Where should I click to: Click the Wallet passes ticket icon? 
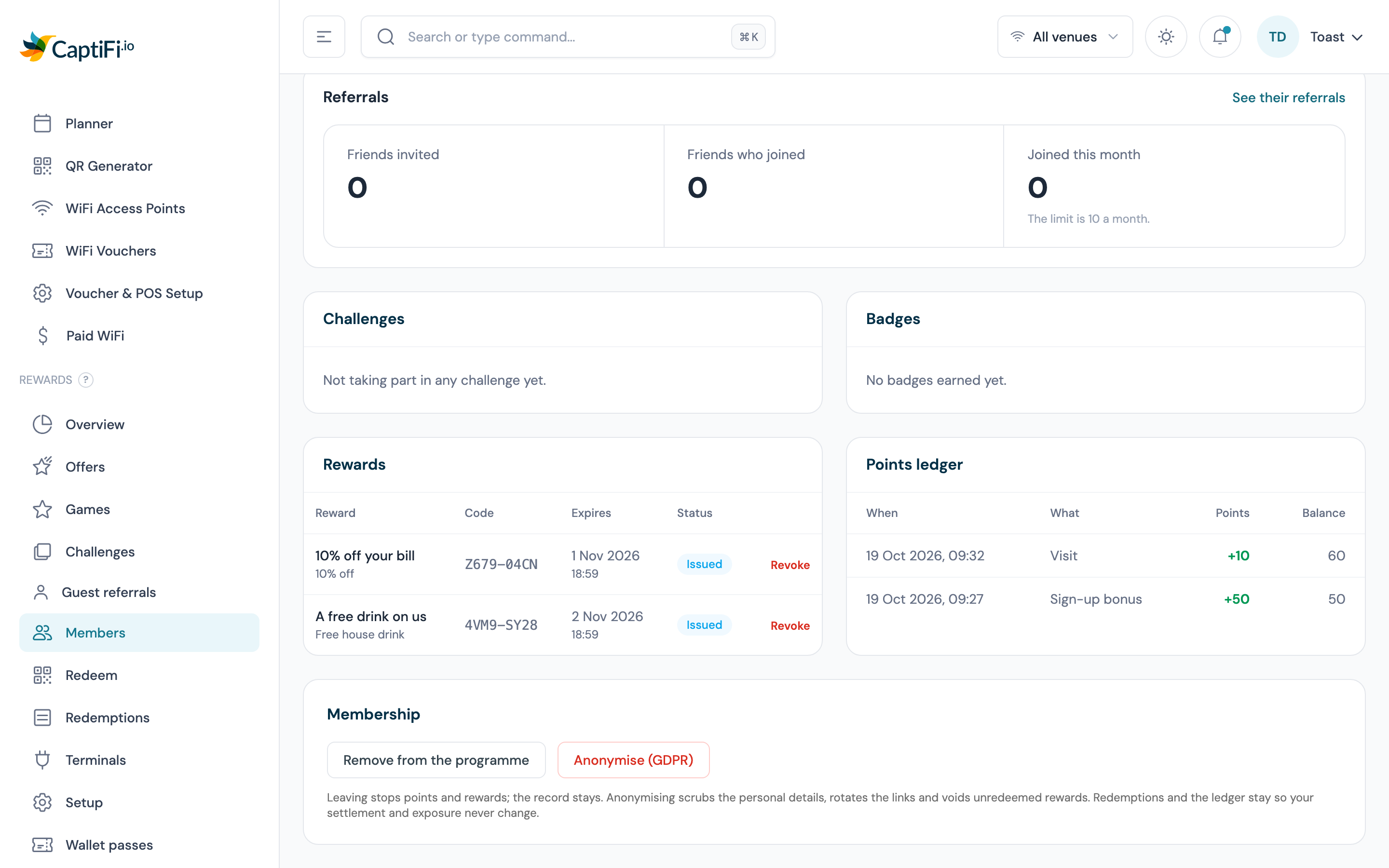click(42, 845)
